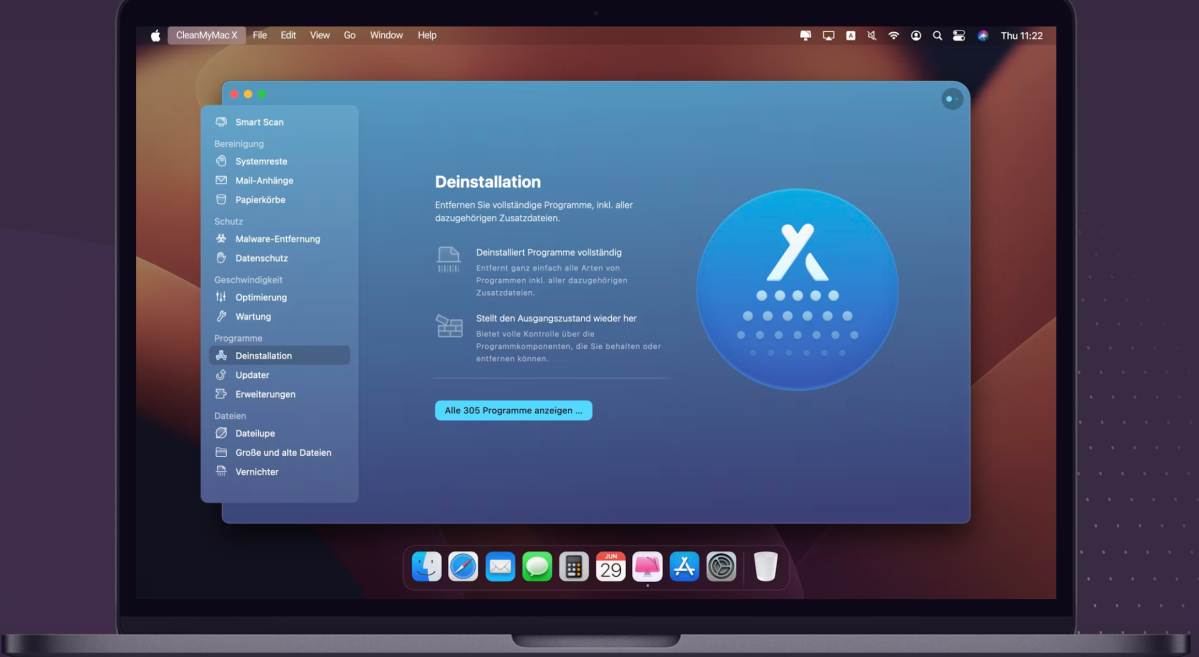The height and width of the screenshot is (657, 1199).
Task: Launch Calculator from the Dock
Action: click(x=574, y=567)
